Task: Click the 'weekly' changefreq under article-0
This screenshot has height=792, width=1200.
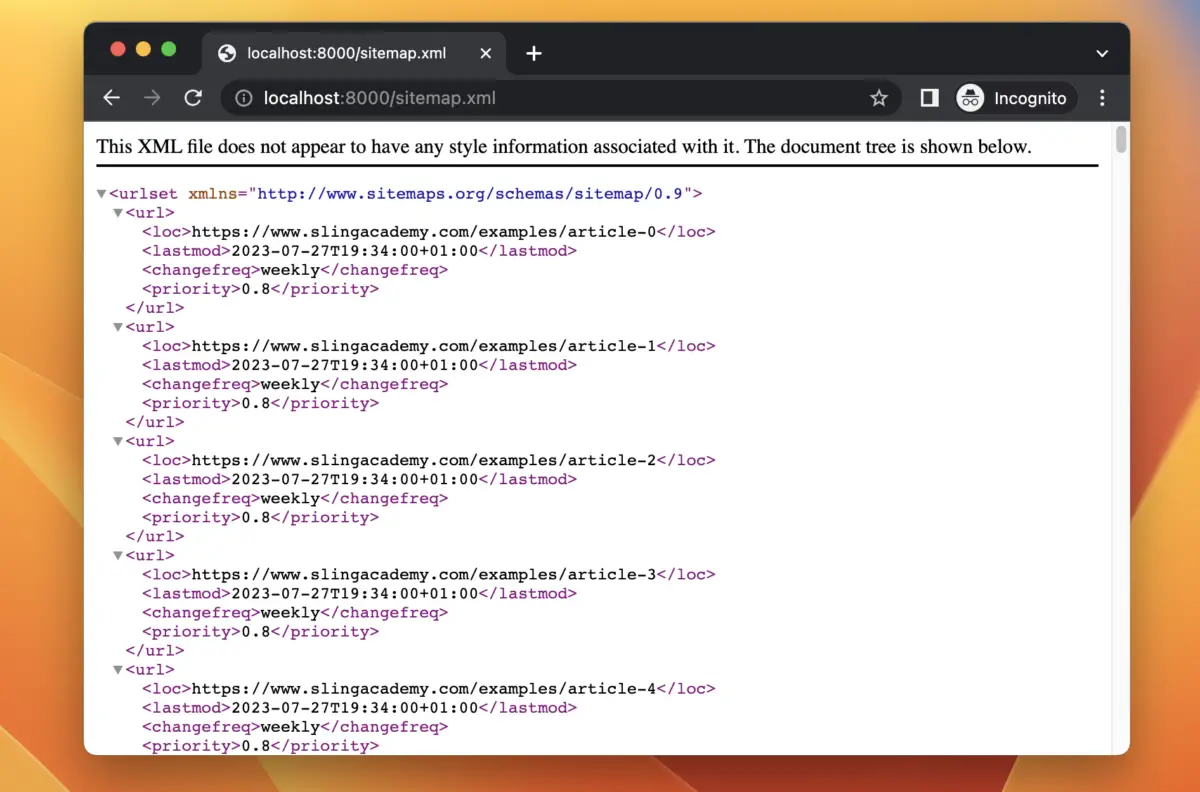Action: [290, 270]
